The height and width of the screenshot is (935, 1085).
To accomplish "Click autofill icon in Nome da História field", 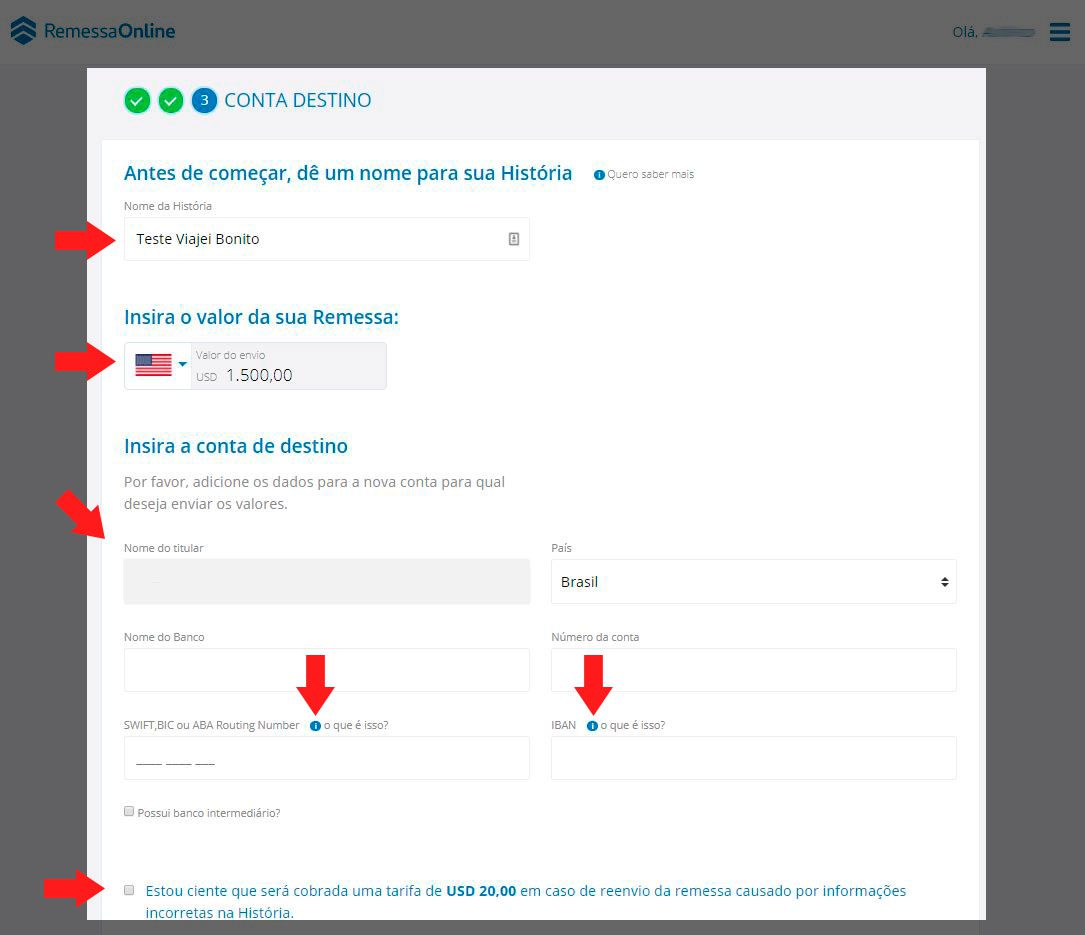I will coord(513,239).
